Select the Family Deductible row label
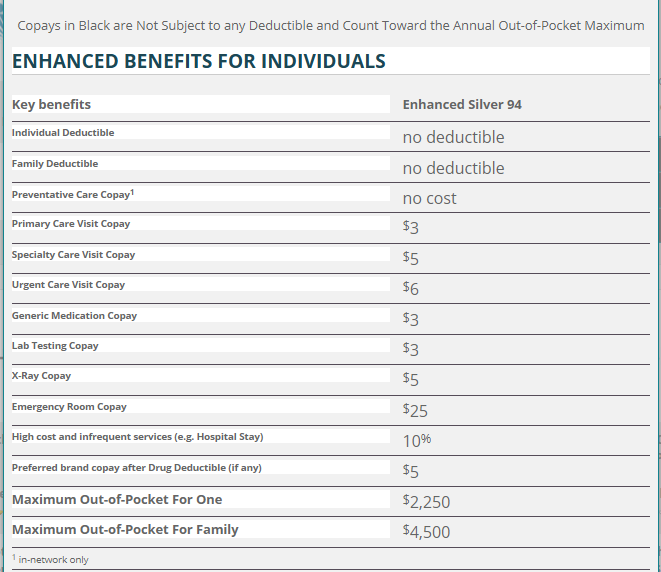 point(55,163)
